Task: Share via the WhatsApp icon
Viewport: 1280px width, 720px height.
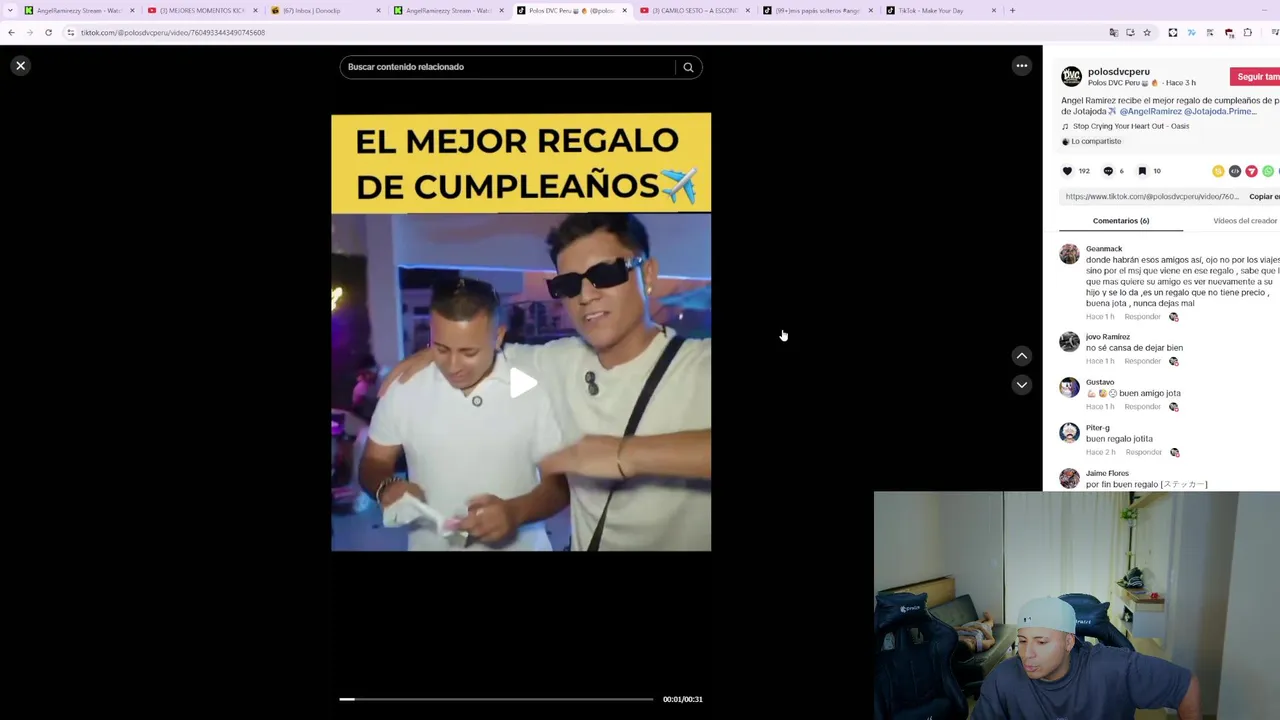Action: point(1268,171)
